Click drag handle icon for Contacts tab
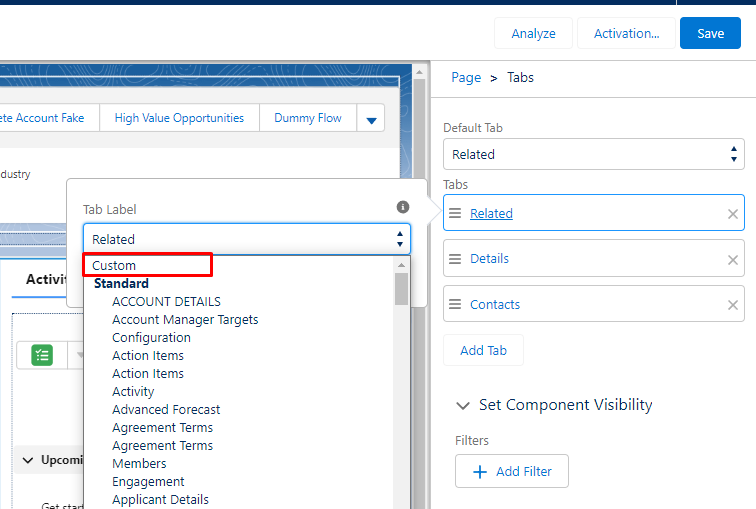This screenshot has width=756, height=509. point(455,305)
